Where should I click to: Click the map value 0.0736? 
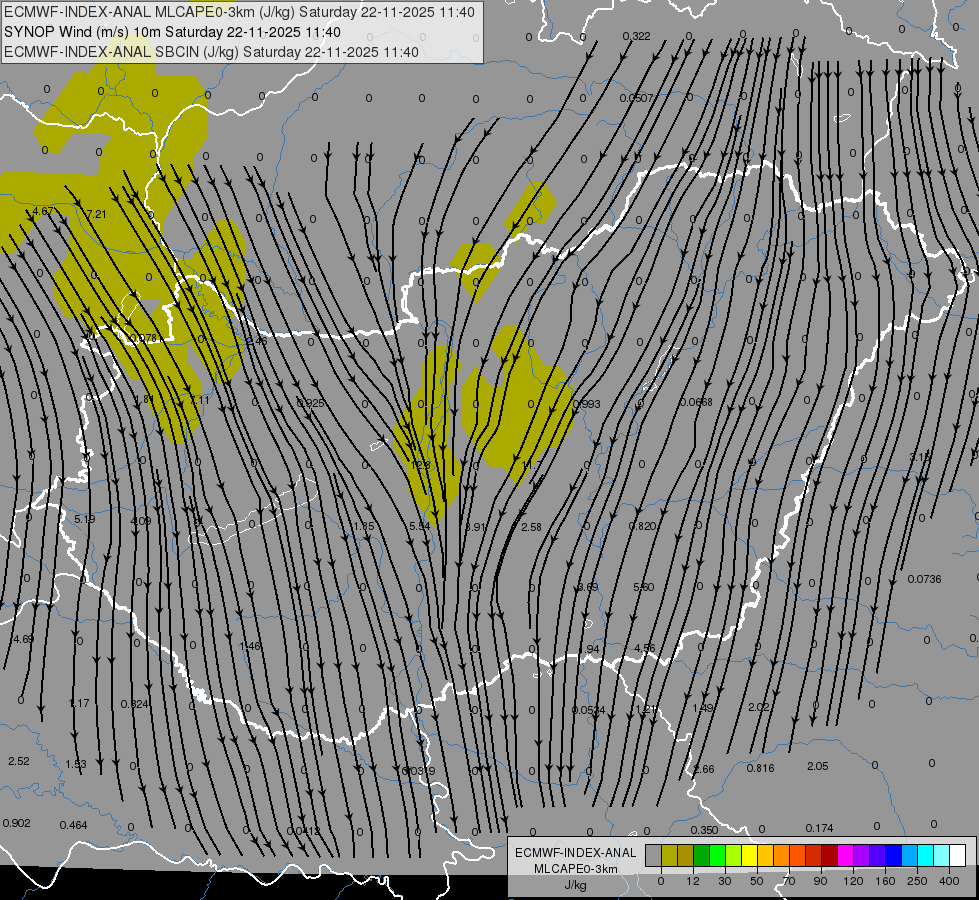[924, 579]
